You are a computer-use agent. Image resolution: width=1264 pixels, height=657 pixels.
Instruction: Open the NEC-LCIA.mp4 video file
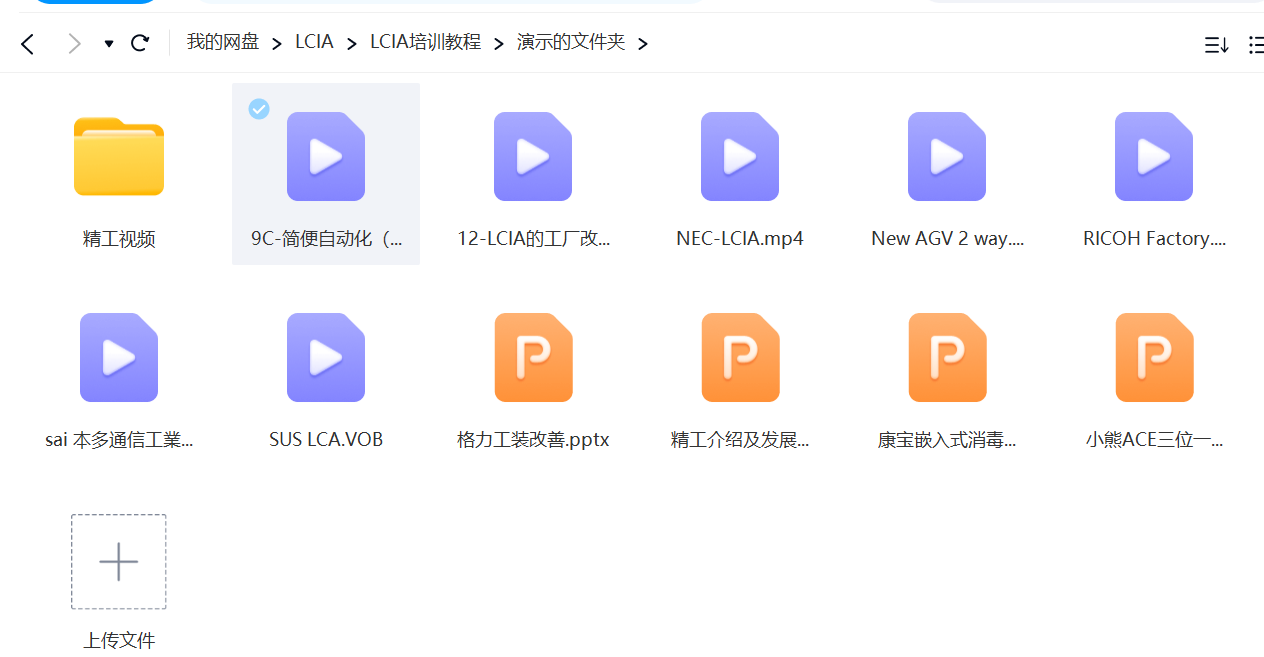tap(739, 157)
